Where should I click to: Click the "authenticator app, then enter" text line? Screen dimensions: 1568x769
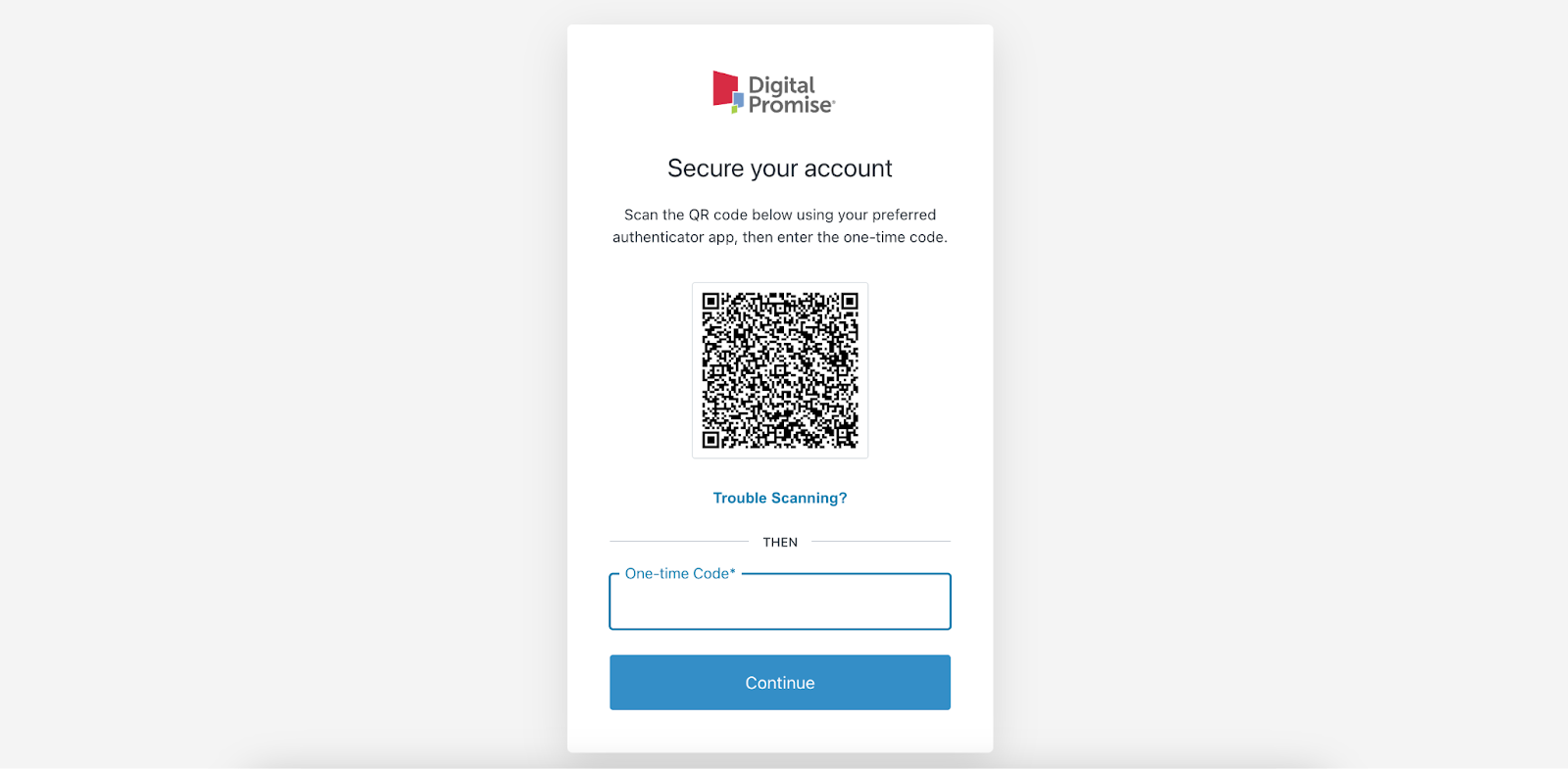(780, 237)
